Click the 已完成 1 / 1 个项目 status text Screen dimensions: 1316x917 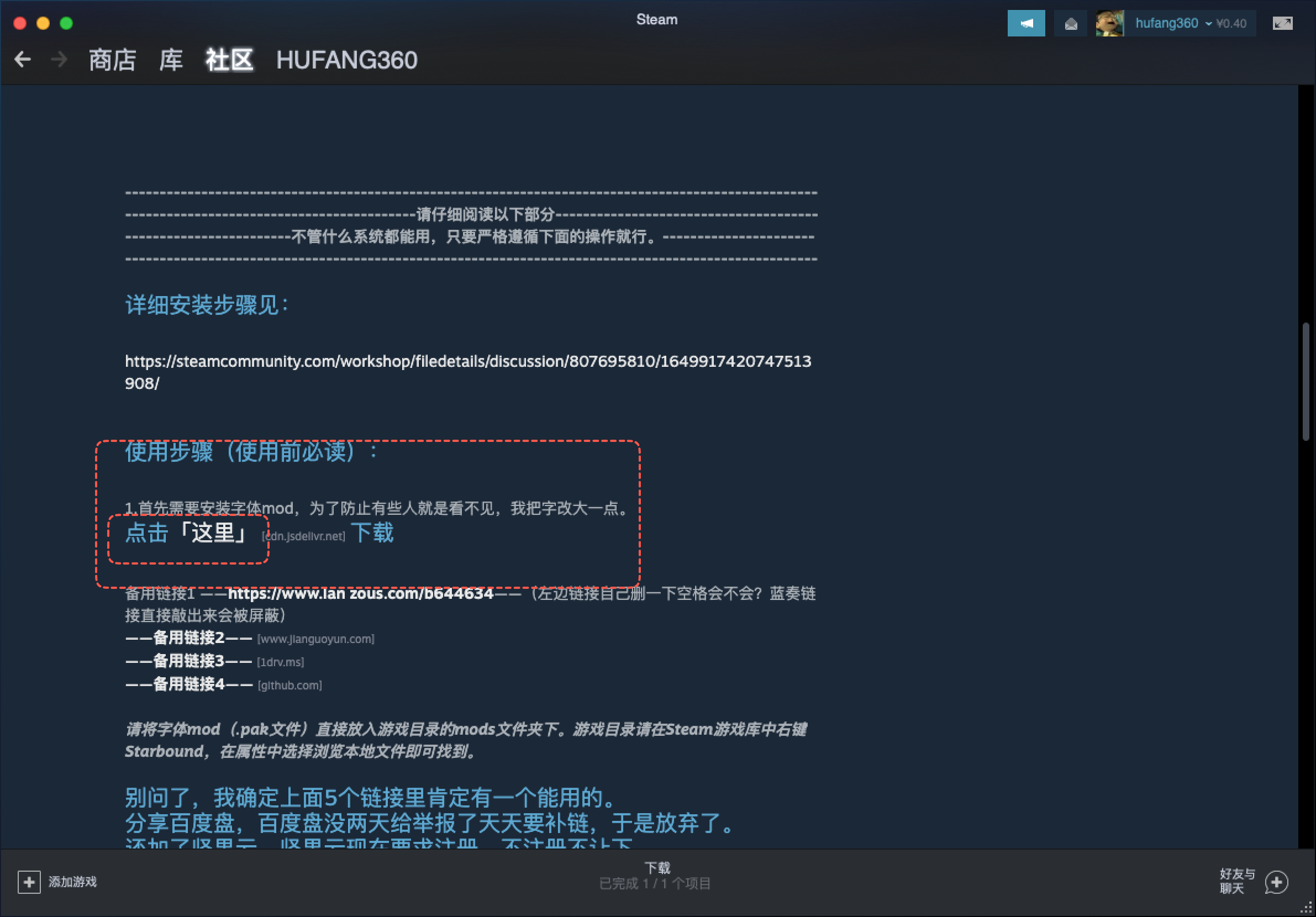click(x=655, y=884)
